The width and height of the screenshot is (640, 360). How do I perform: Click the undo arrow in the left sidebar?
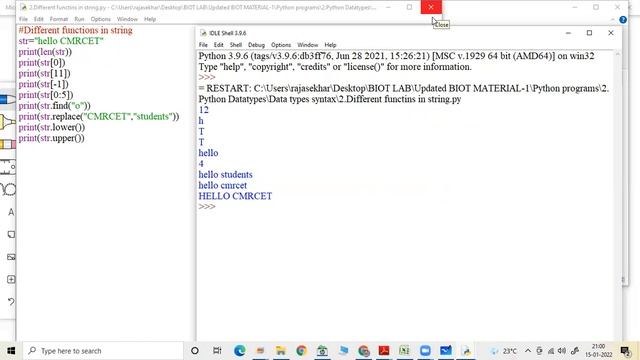pos(11,302)
